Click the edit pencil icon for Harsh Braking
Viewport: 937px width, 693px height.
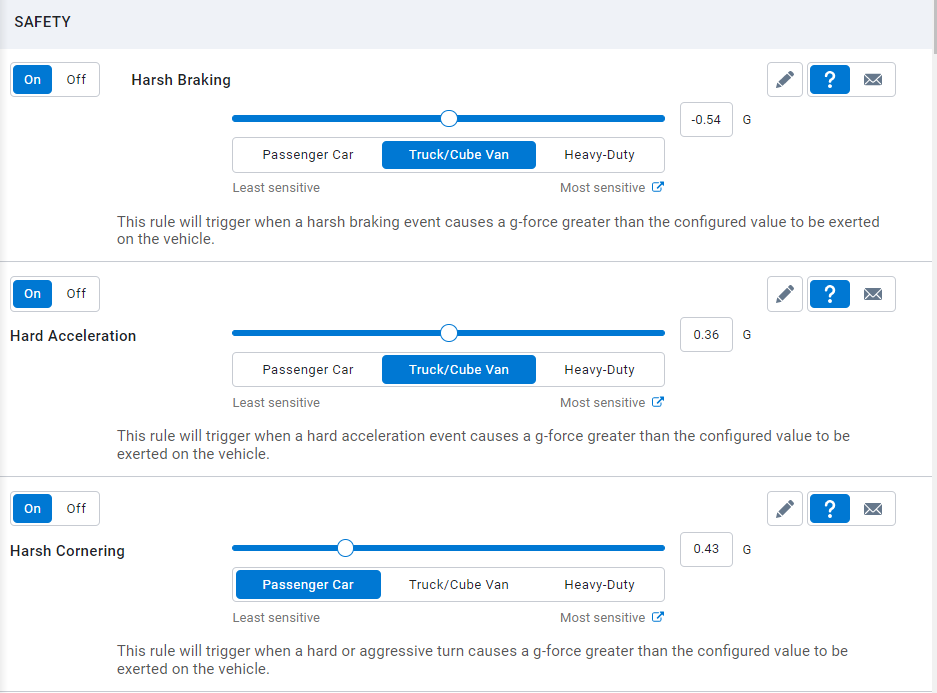point(785,79)
